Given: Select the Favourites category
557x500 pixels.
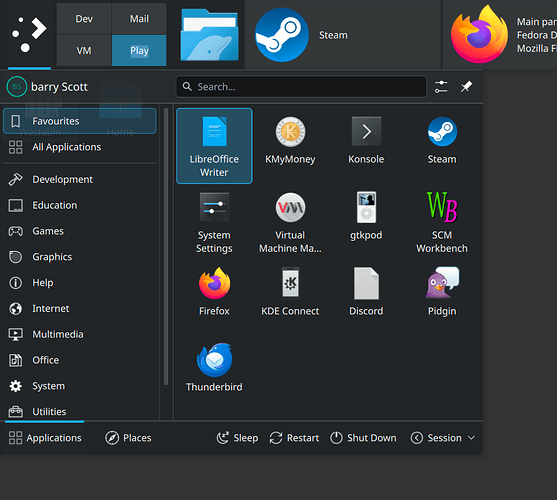Looking at the screenshot, I should [x=80, y=121].
